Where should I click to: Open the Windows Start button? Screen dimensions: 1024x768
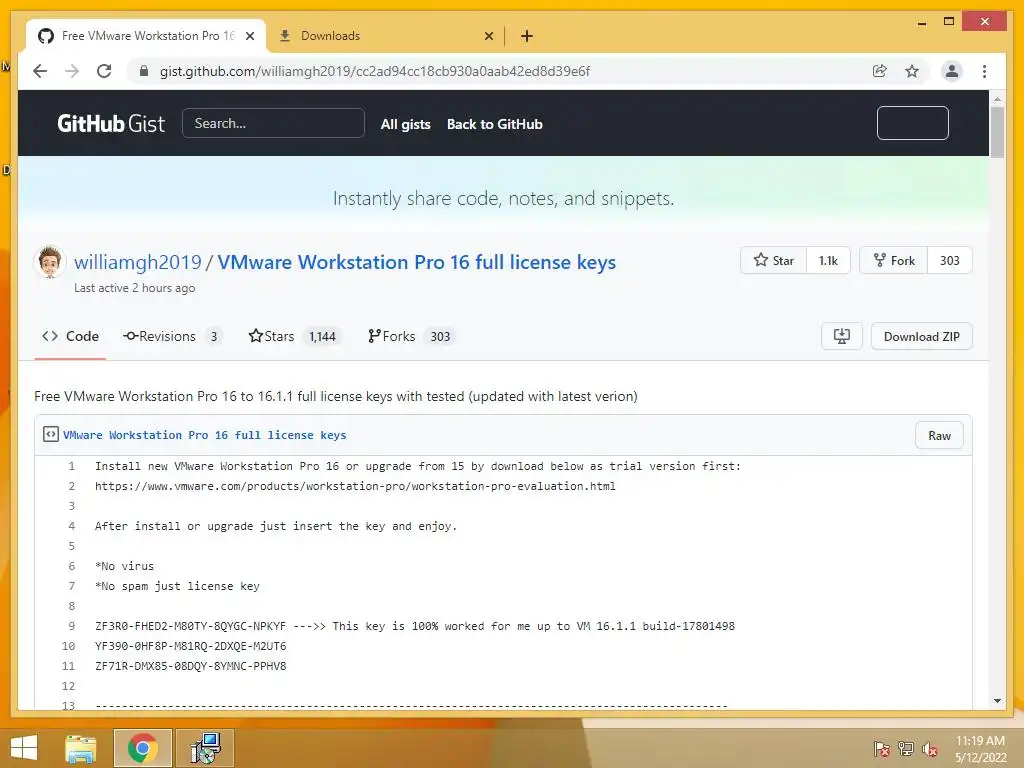pyautogui.click(x=24, y=748)
